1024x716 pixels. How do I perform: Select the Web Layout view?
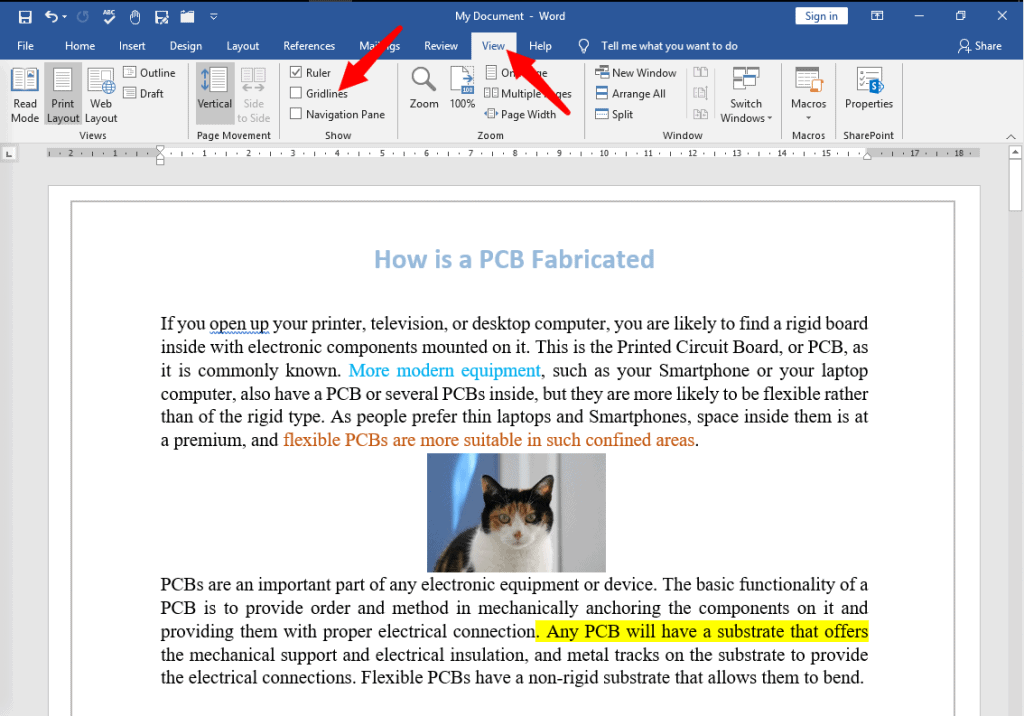(100, 93)
